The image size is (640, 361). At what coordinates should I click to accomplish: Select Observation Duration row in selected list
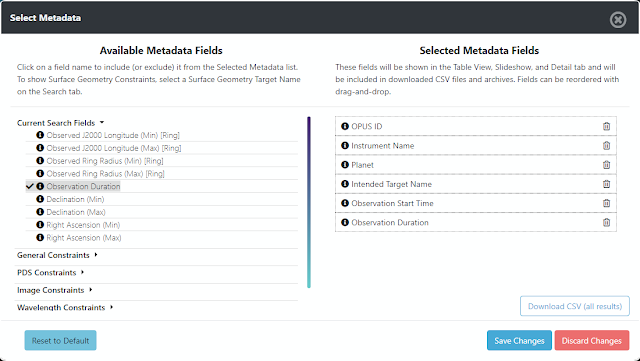point(476,222)
